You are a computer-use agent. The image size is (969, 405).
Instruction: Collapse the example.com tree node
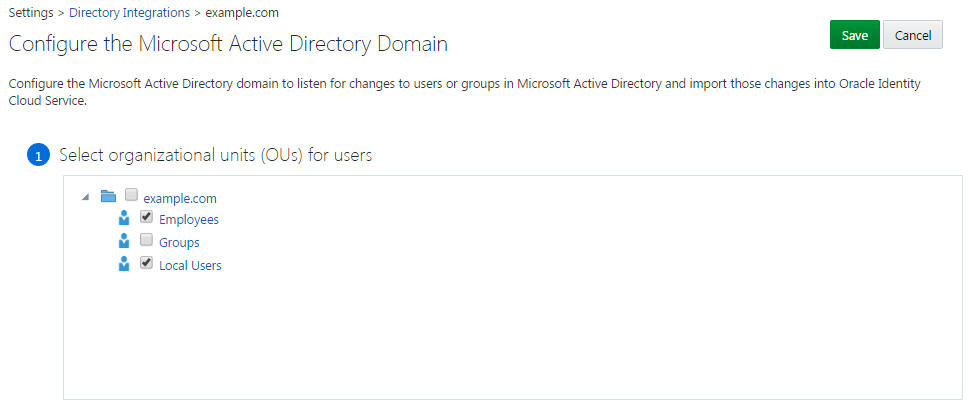(85, 198)
